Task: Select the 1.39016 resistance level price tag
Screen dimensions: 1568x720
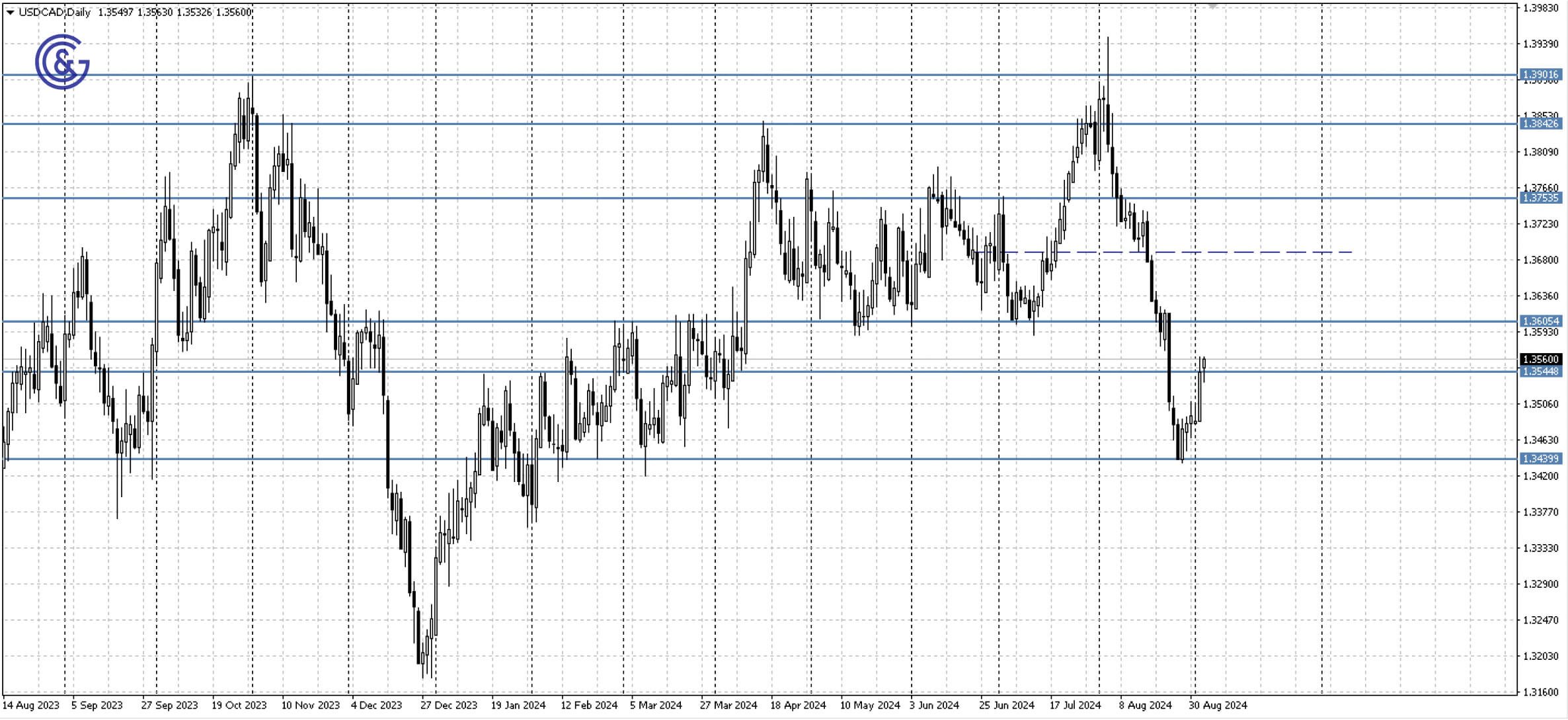Action: pos(1541,75)
